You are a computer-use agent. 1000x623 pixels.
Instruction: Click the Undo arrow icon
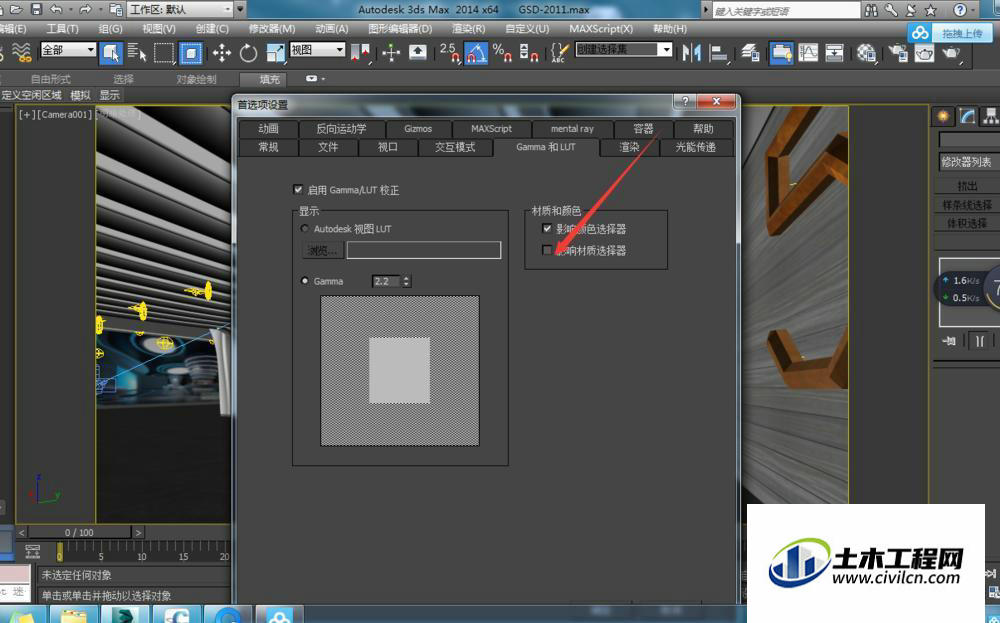(56, 9)
